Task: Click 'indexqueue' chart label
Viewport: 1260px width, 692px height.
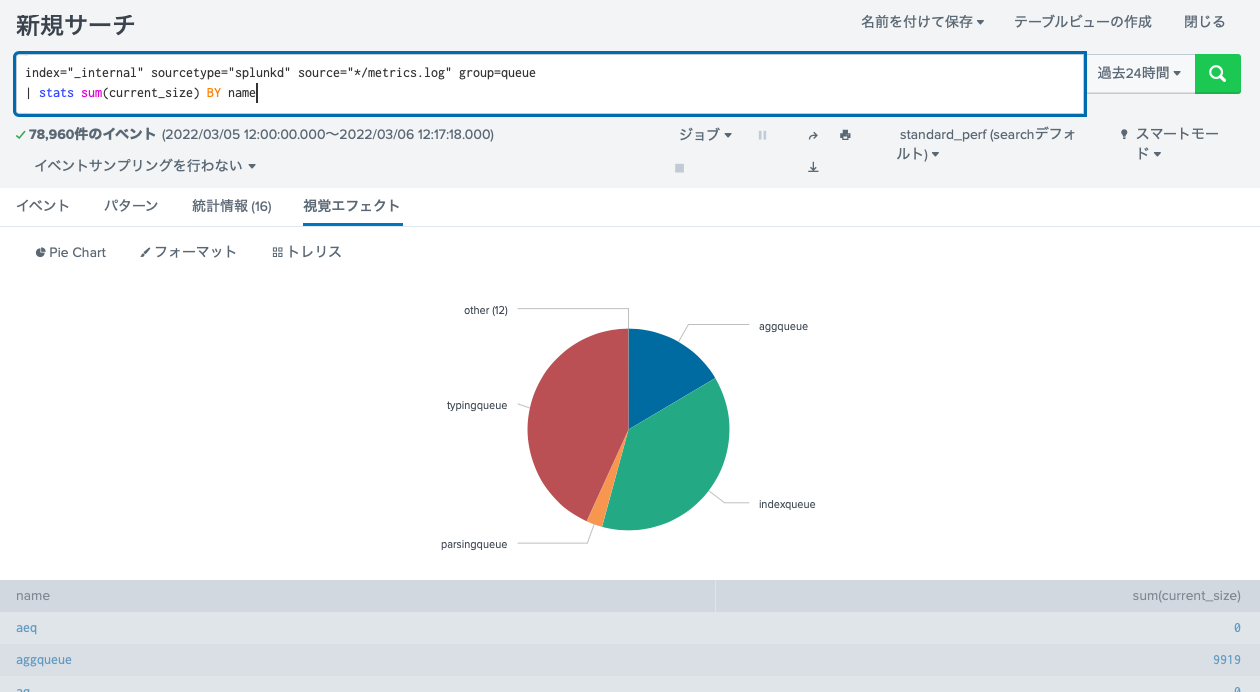Action: coord(787,505)
